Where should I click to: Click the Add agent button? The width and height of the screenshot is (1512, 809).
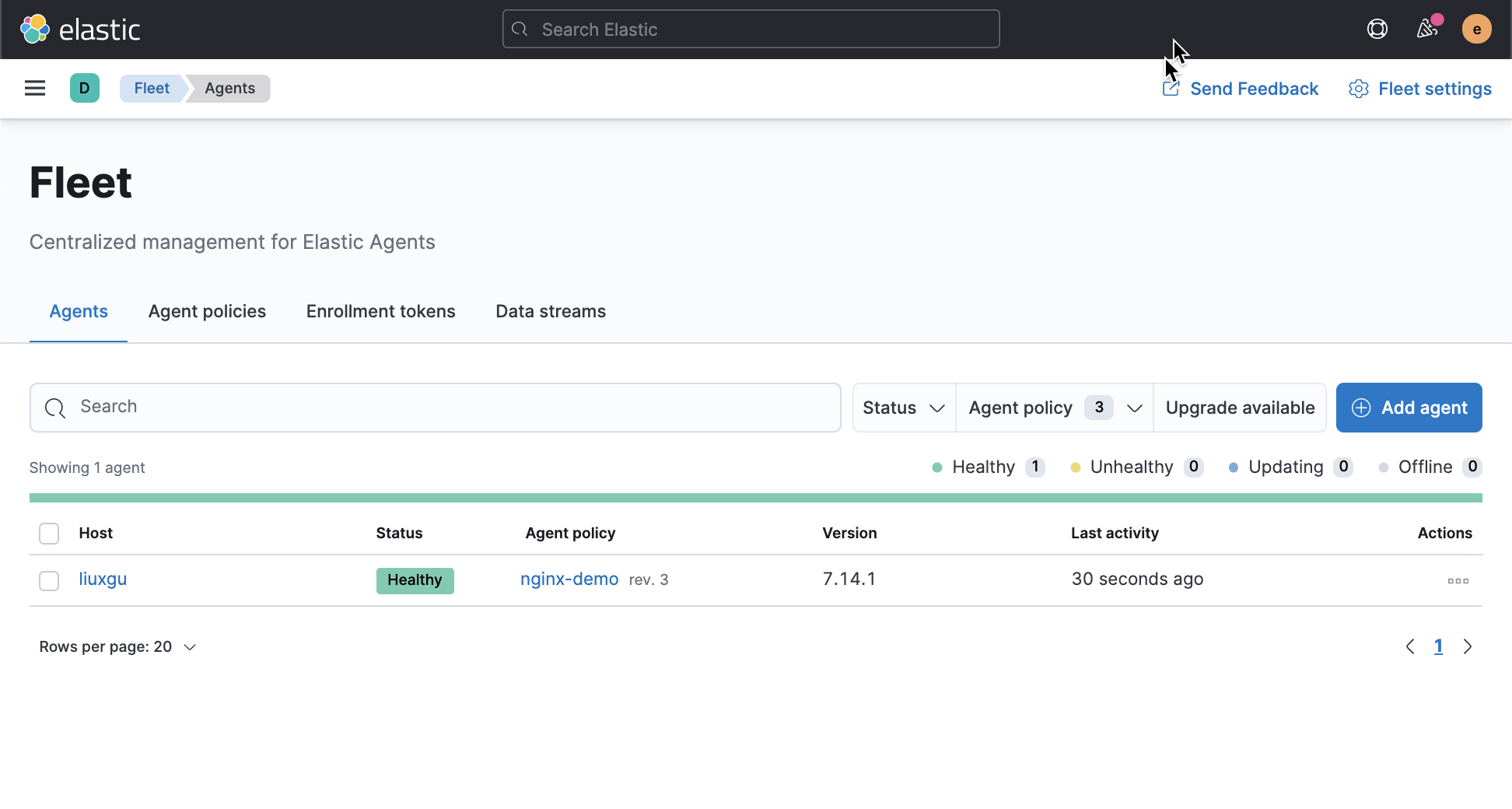pos(1409,408)
